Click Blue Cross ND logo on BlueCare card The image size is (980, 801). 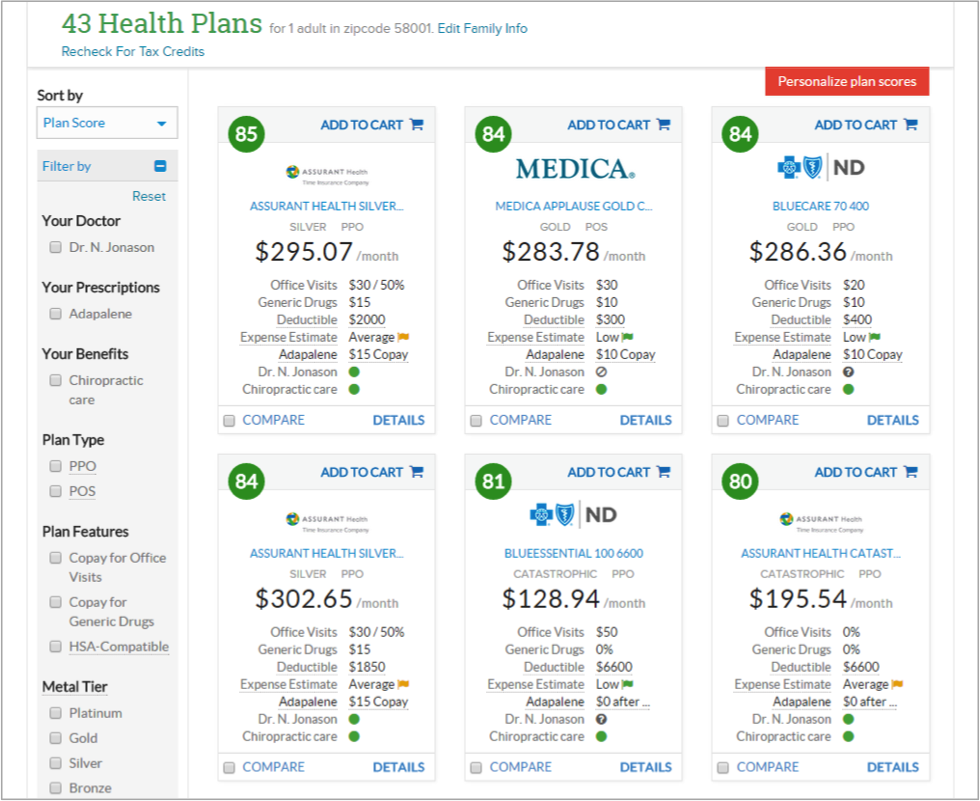[821, 167]
